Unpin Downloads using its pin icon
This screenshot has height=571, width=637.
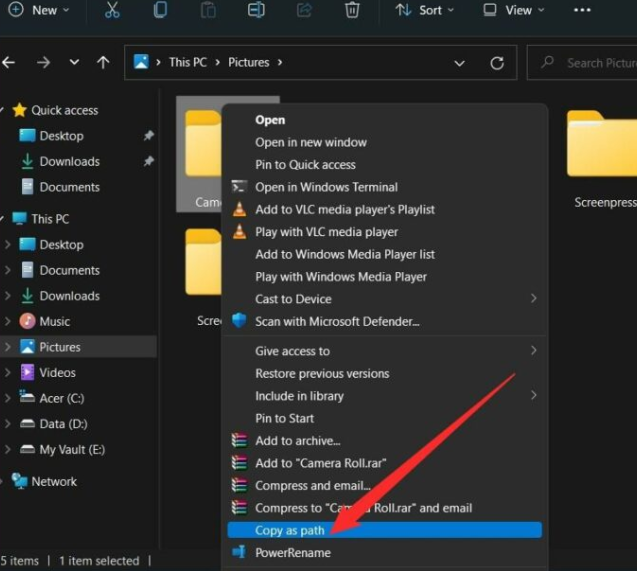coord(149,161)
